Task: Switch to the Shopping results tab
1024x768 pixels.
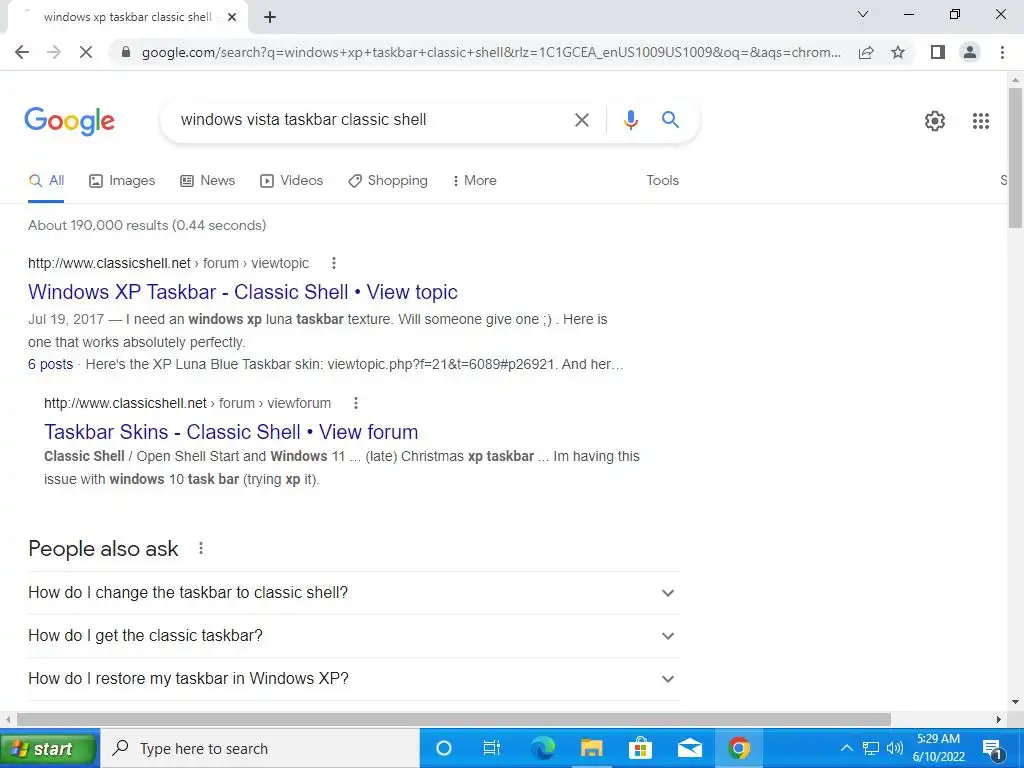Action: click(x=388, y=181)
